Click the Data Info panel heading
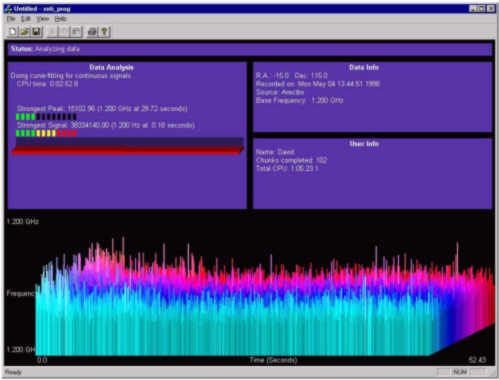The width and height of the screenshot is (499, 380). [x=364, y=67]
